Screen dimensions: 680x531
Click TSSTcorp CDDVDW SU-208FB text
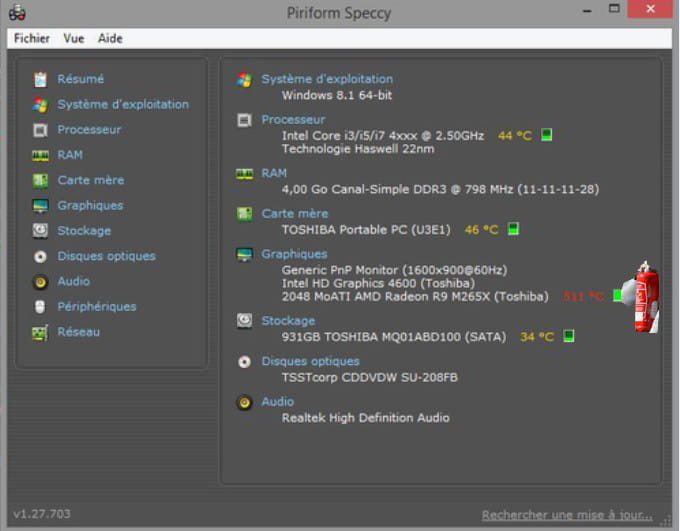pyautogui.click(x=369, y=377)
